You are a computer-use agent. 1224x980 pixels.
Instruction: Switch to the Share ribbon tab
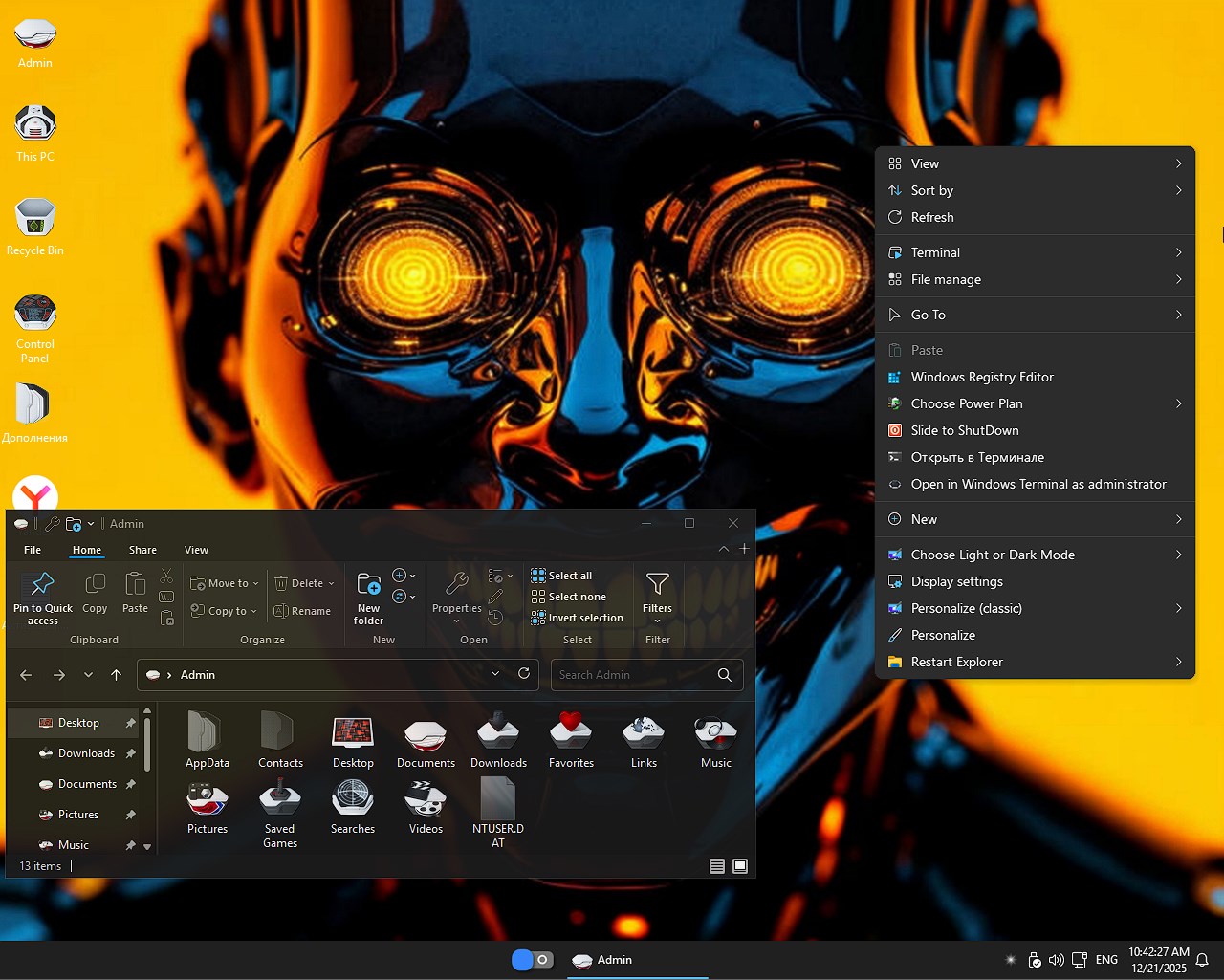142,550
